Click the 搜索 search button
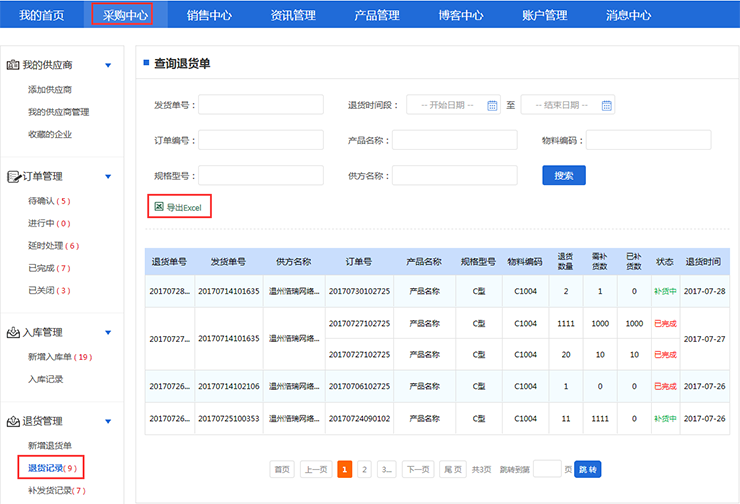This screenshot has height=504, width=740. point(564,175)
